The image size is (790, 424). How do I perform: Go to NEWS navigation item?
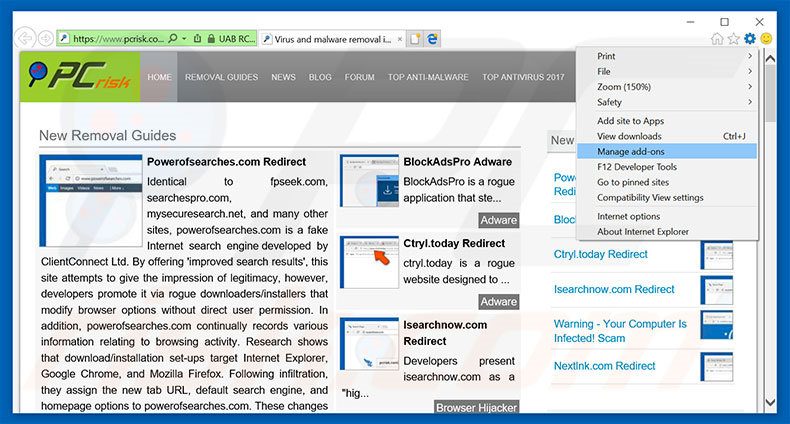[283, 77]
